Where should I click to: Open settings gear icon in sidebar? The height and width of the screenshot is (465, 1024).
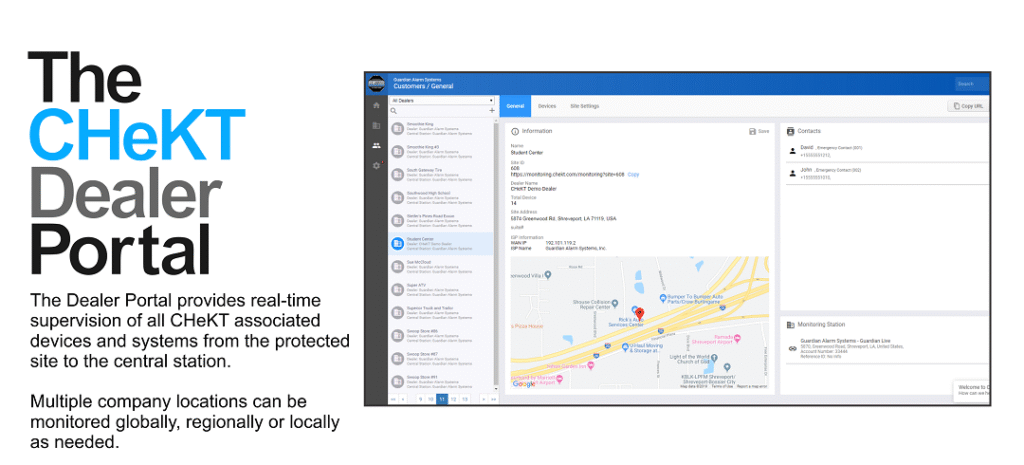376,165
